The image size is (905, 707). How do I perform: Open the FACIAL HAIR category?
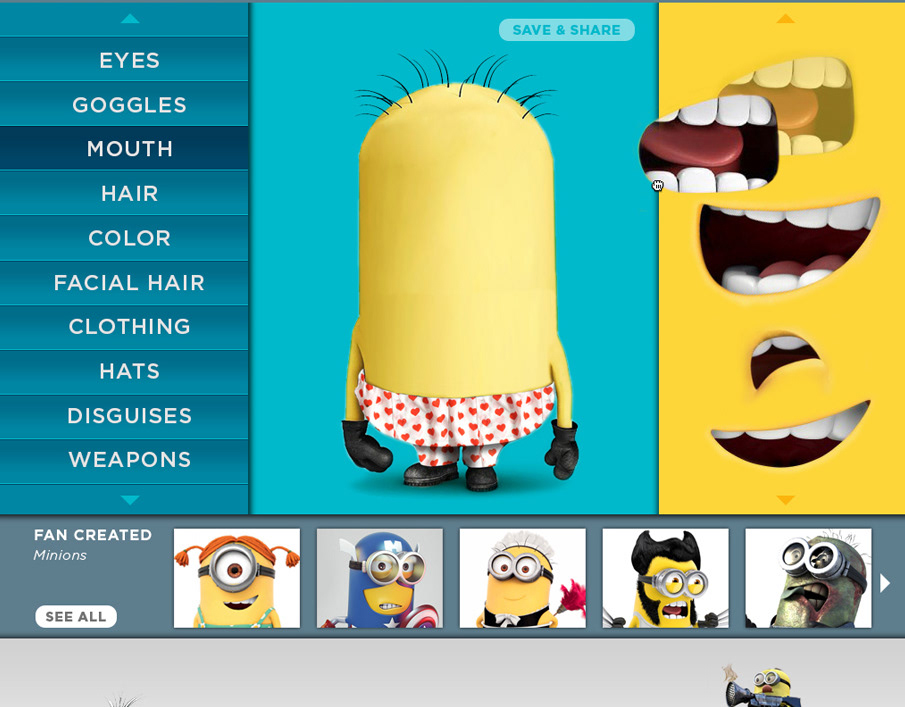point(124,282)
